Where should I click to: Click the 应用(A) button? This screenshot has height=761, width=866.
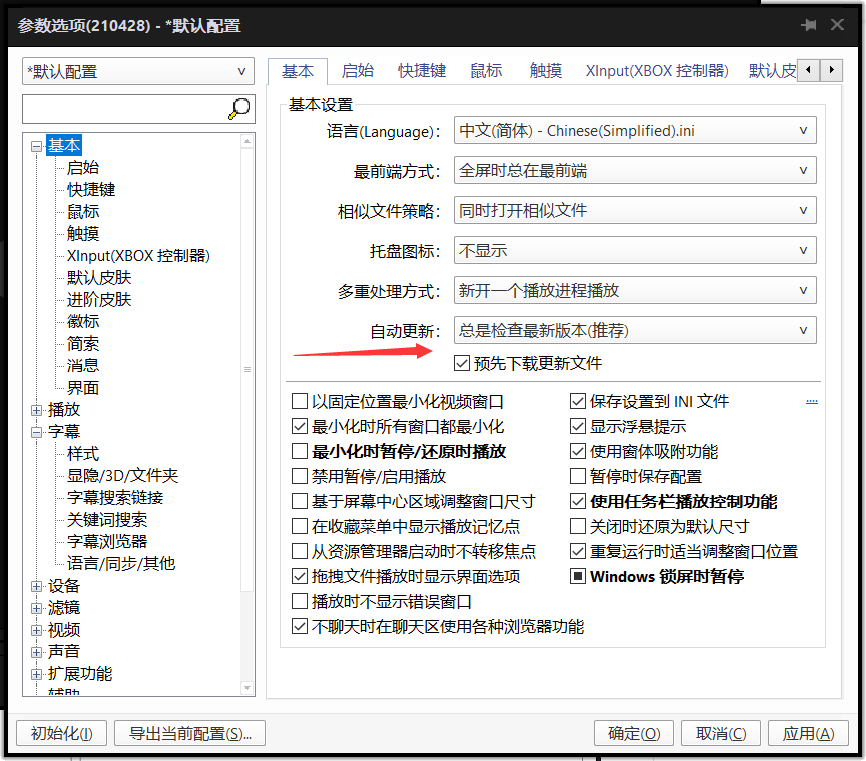click(808, 734)
